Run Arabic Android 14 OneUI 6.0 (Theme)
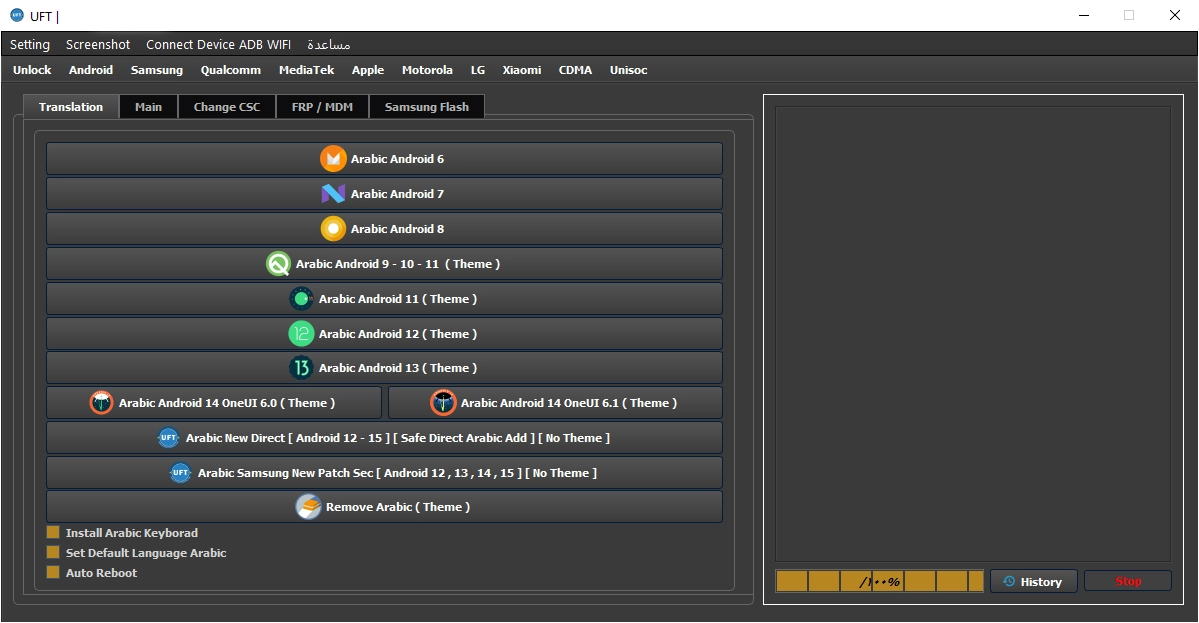The width and height of the screenshot is (1199, 623). point(214,403)
